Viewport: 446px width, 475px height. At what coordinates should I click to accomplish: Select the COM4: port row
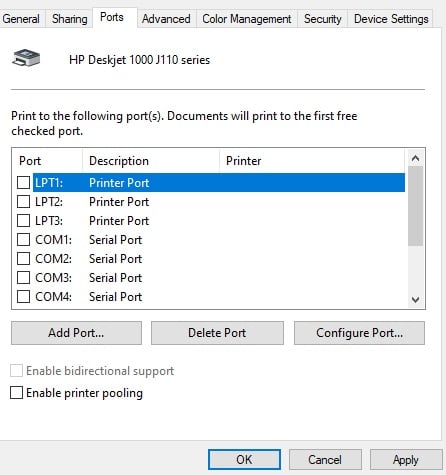(210, 296)
